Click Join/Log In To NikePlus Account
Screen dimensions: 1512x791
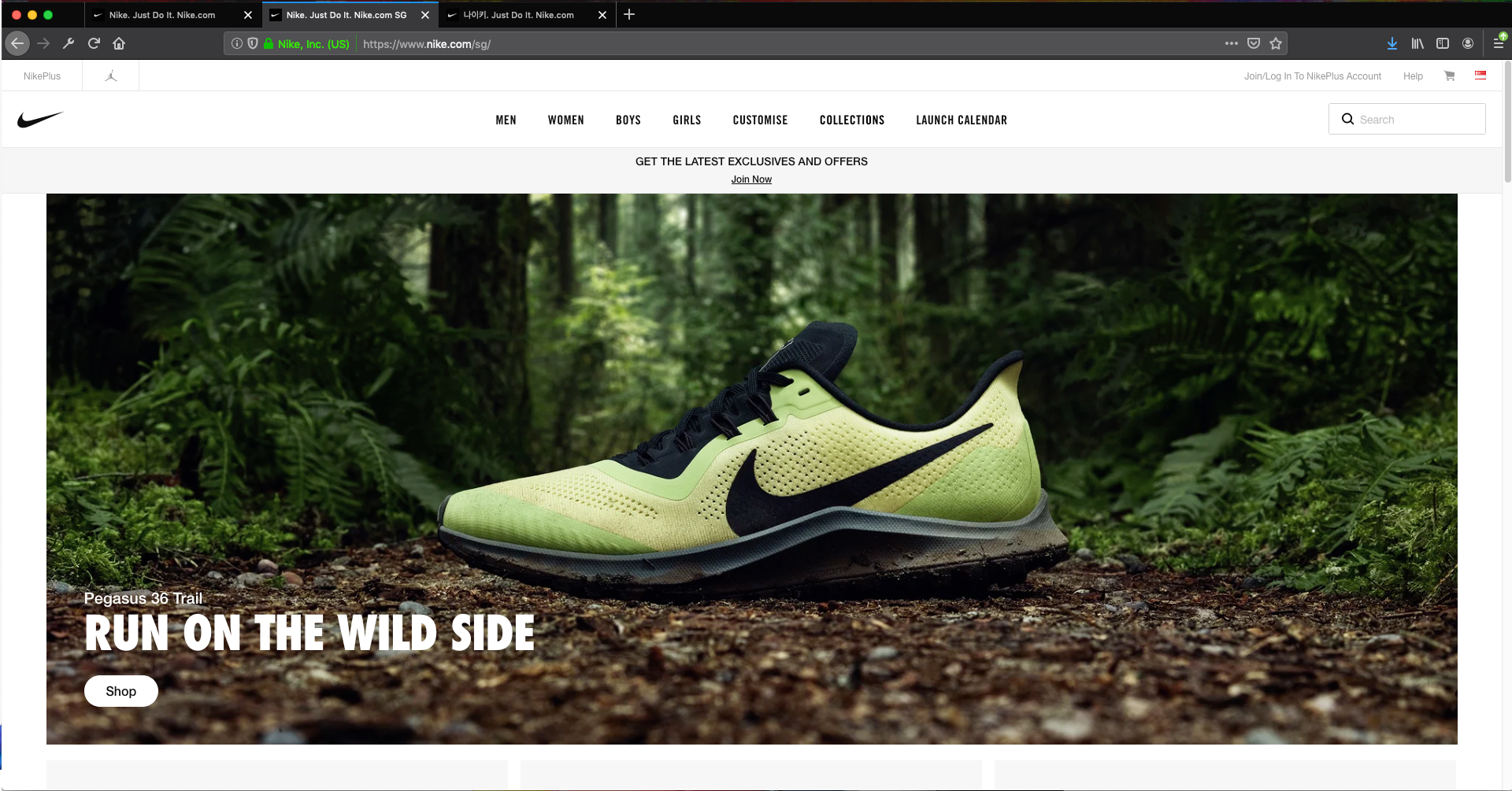point(1312,76)
